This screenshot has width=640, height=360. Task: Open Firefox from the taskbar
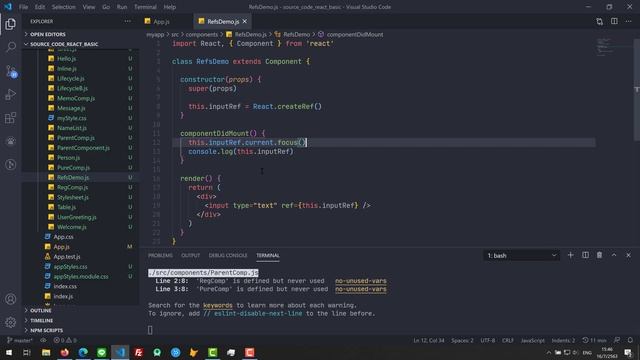coord(64,352)
